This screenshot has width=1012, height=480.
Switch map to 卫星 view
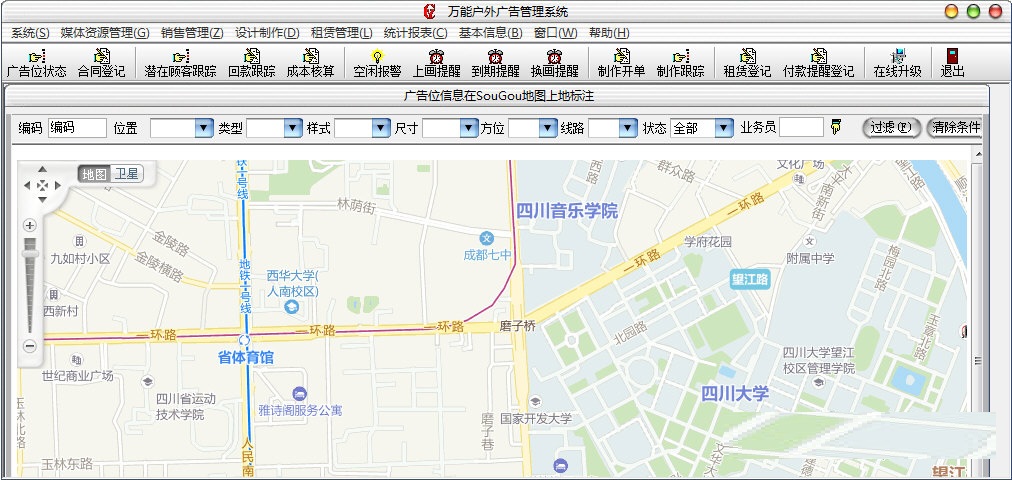(126, 174)
